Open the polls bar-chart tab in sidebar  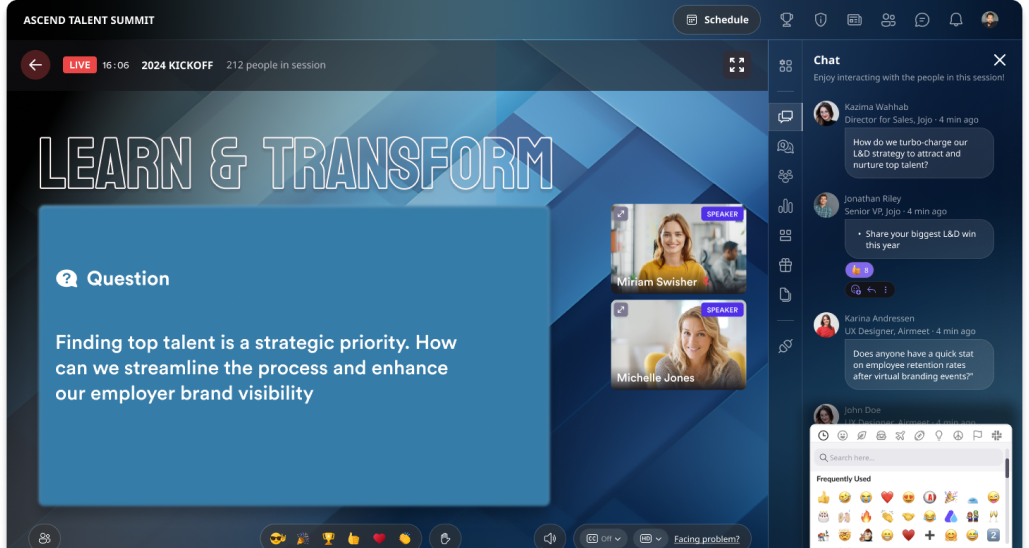pos(786,206)
